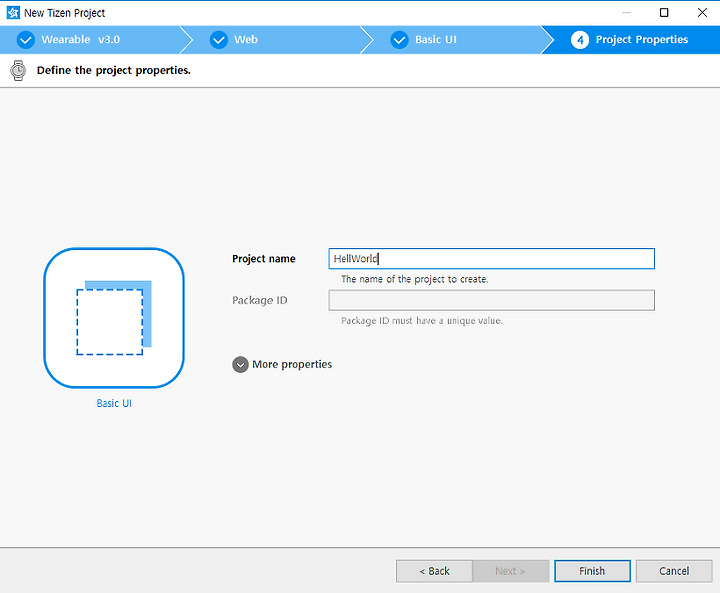This screenshot has height=593, width=720.
Task: Click the Web step checkmark icon
Action: [219, 40]
